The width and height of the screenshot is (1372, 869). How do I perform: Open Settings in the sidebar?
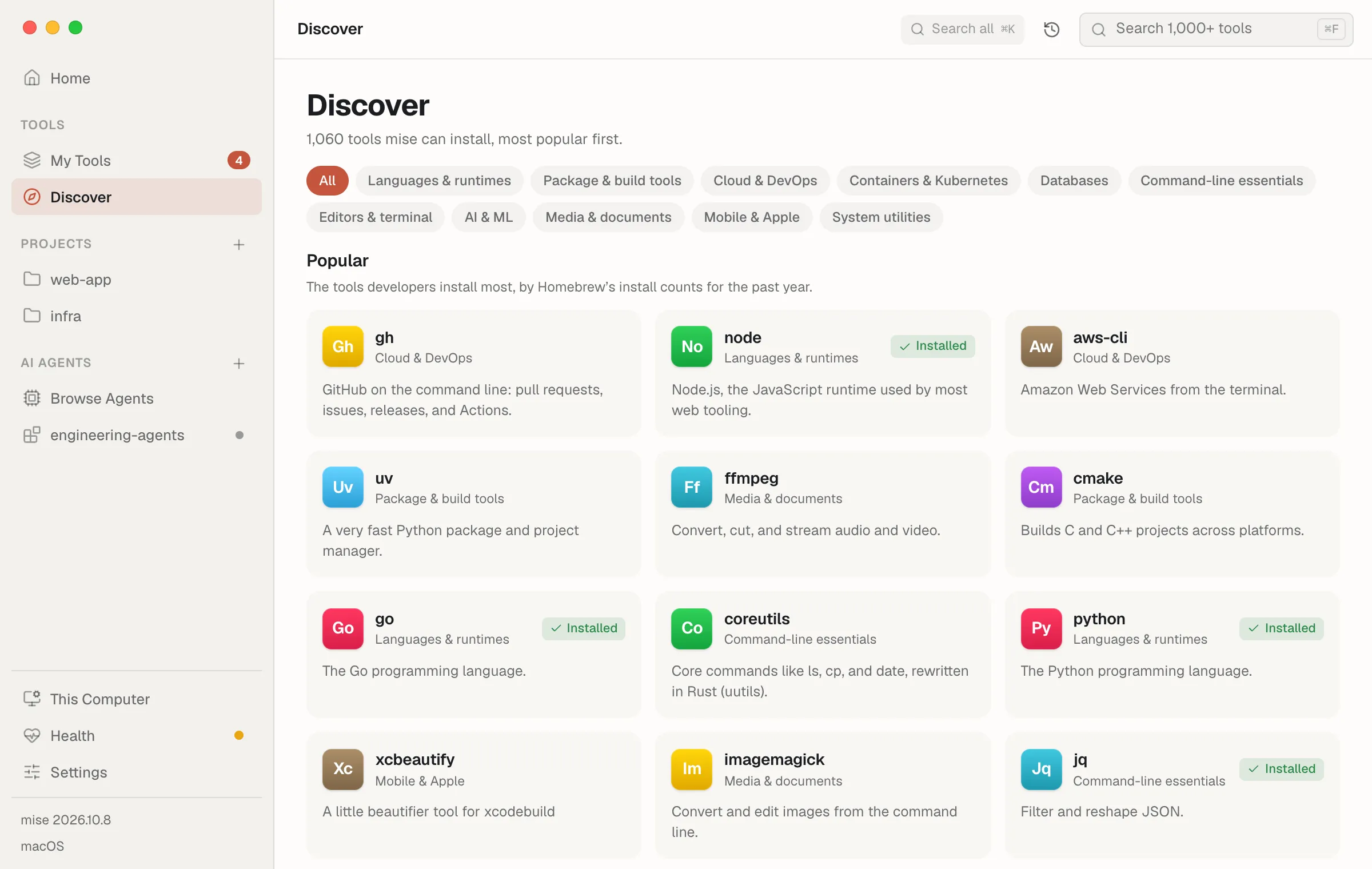pos(137,772)
